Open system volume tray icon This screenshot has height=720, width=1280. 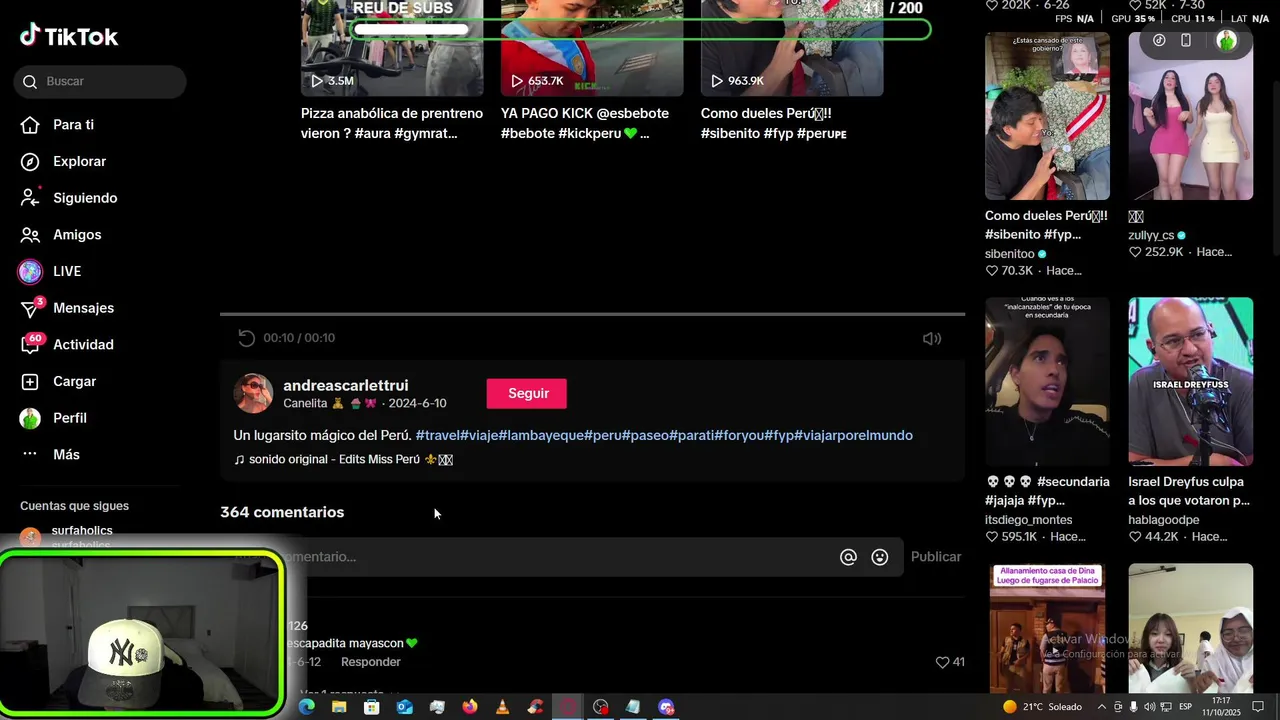[1149, 707]
